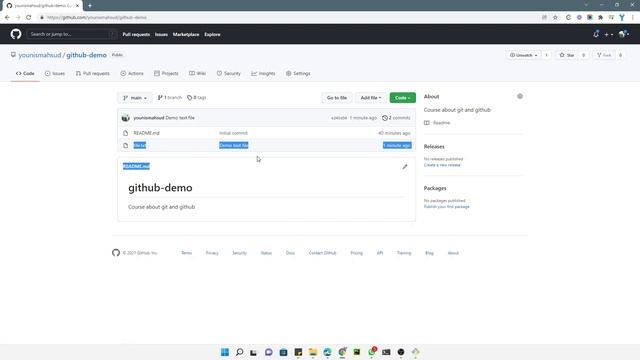Open the Blog footer link
The image size is (640, 360).
429,253
